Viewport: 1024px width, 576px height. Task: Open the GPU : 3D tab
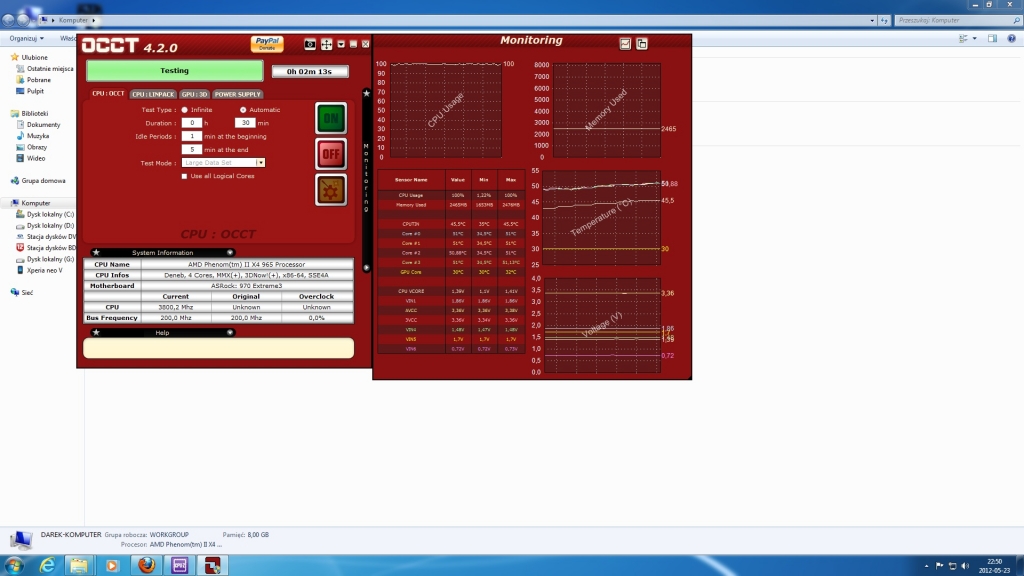[x=195, y=94]
